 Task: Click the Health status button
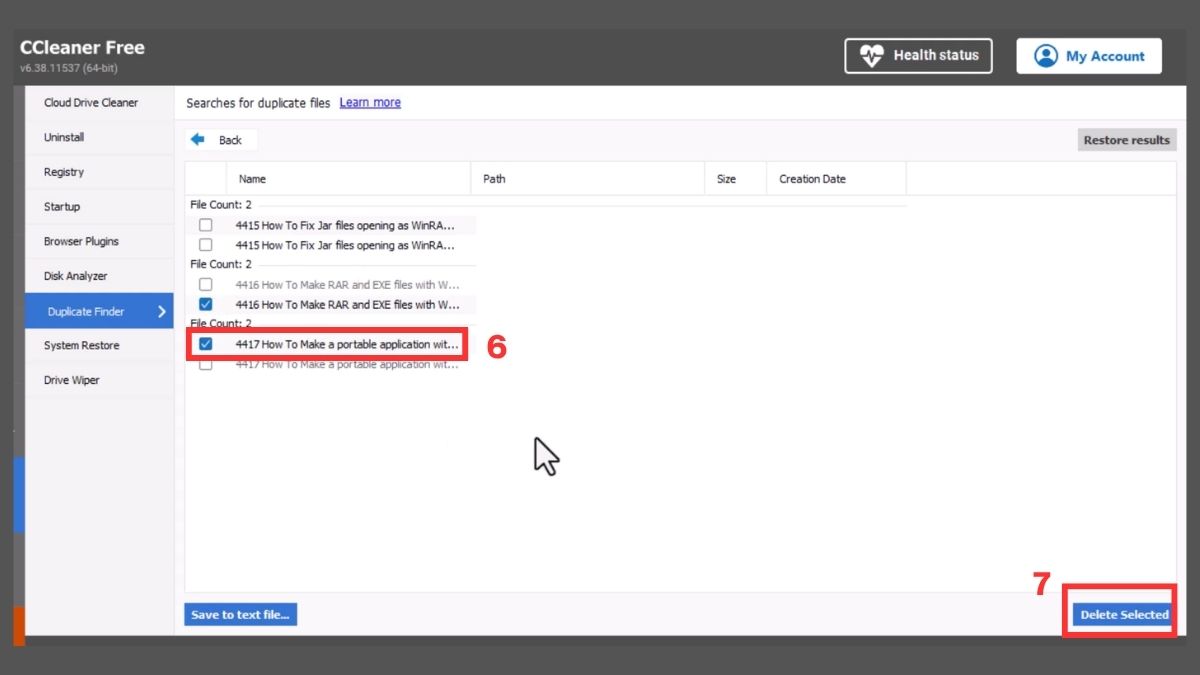click(x=918, y=56)
